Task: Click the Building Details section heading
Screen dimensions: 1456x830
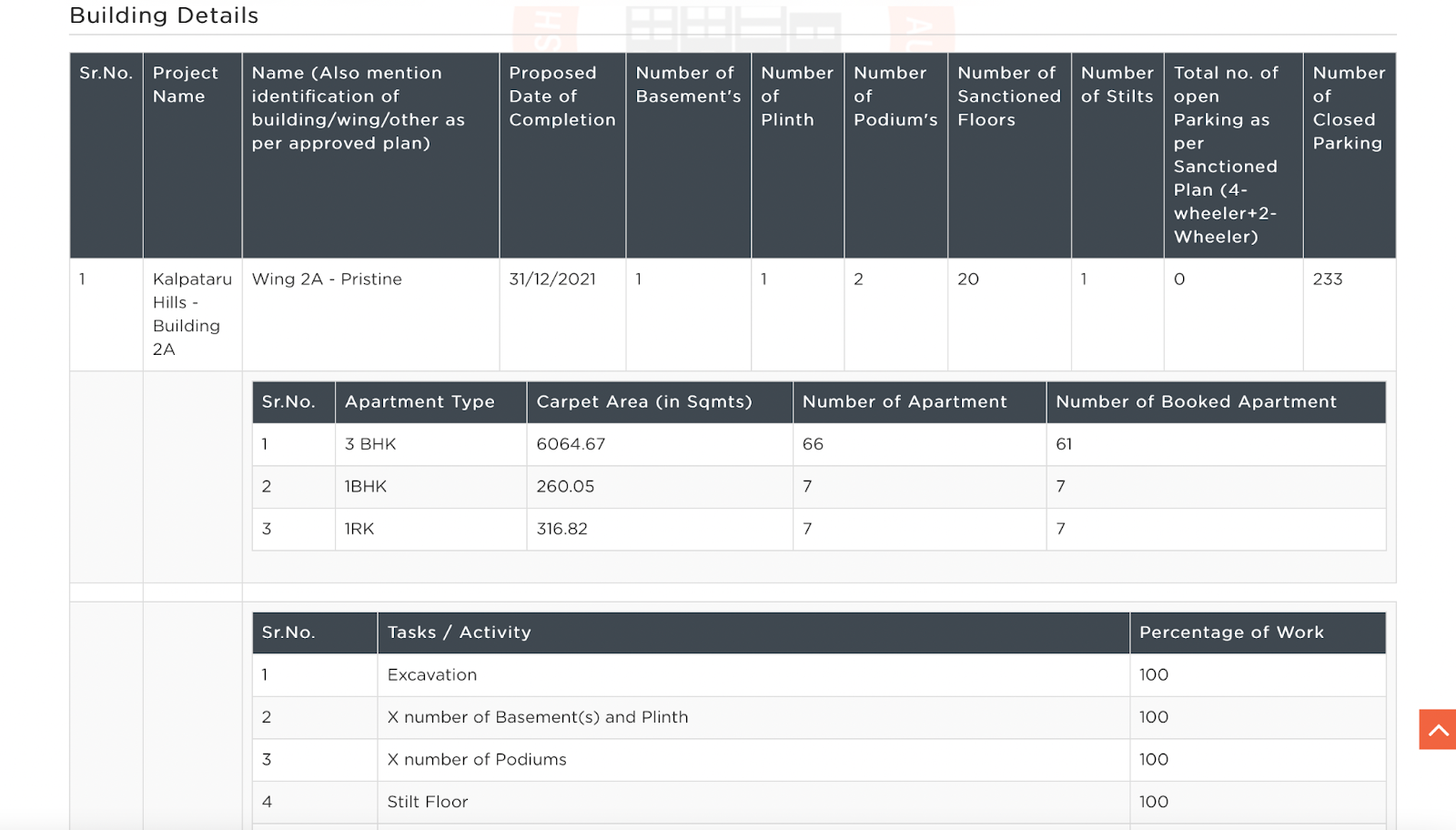Action: (x=165, y=15)
